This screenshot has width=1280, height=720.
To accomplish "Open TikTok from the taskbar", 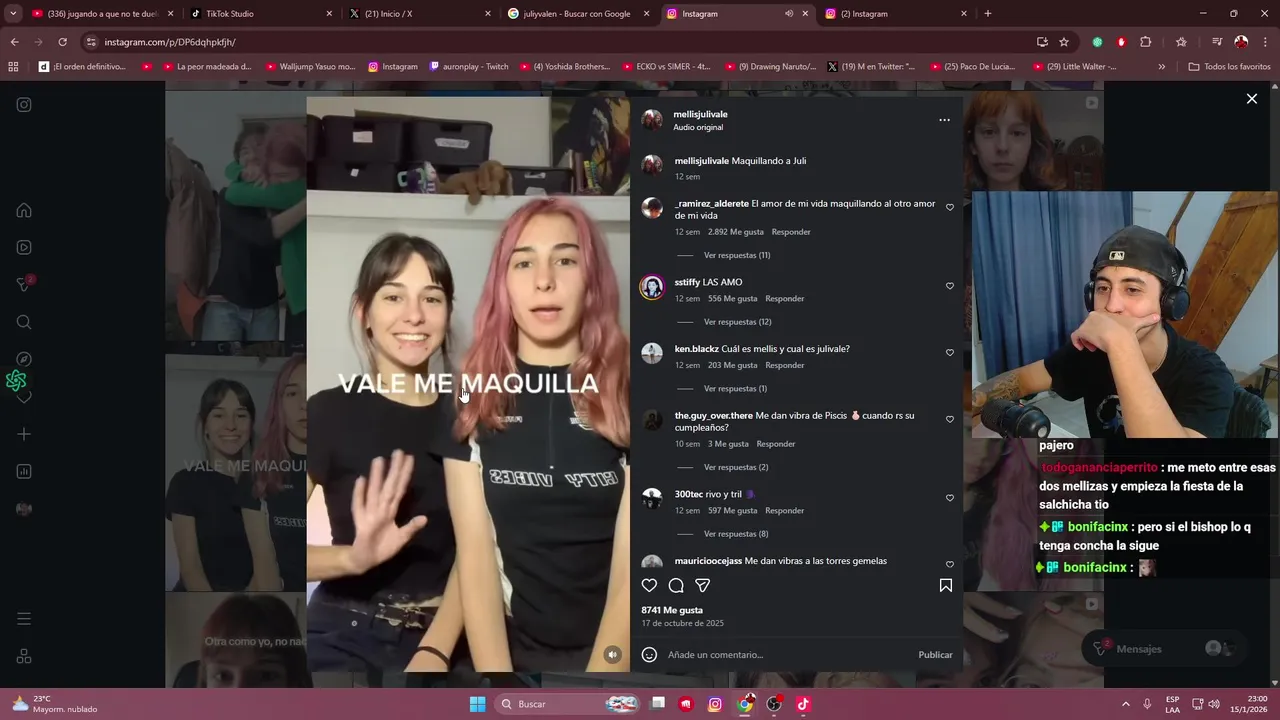I will click(802, 704).
